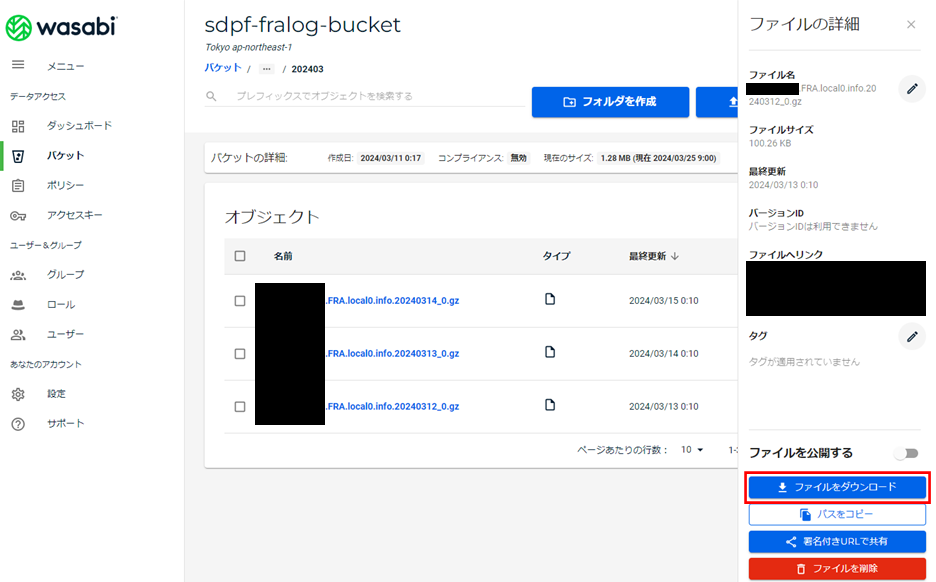
Task: Toggle the hamburger menu icon
Action: point(18,64)
